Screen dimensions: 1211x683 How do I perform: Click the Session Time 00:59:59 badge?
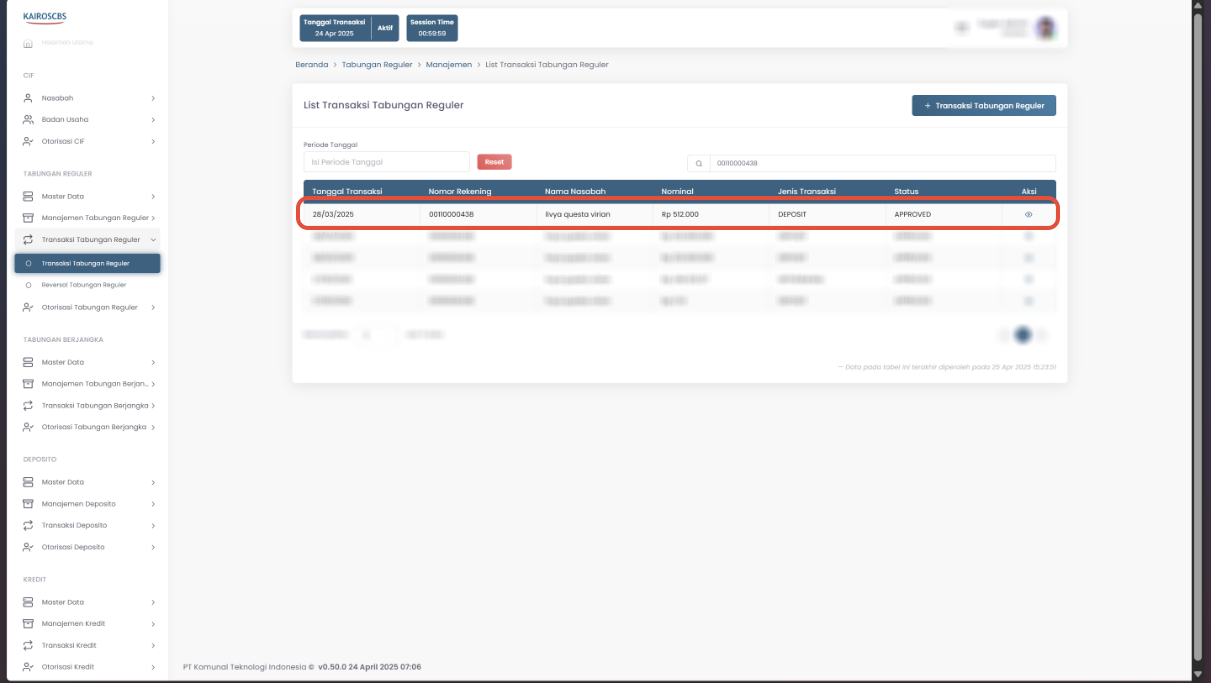pos(432,28)
